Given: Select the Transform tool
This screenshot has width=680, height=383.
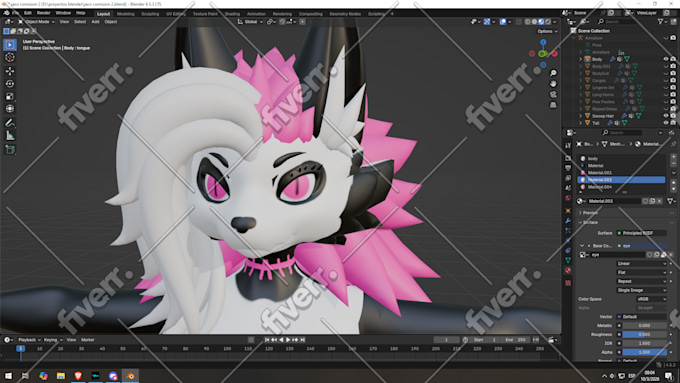Looking at the screenshot, I should (x=10, y=109).
